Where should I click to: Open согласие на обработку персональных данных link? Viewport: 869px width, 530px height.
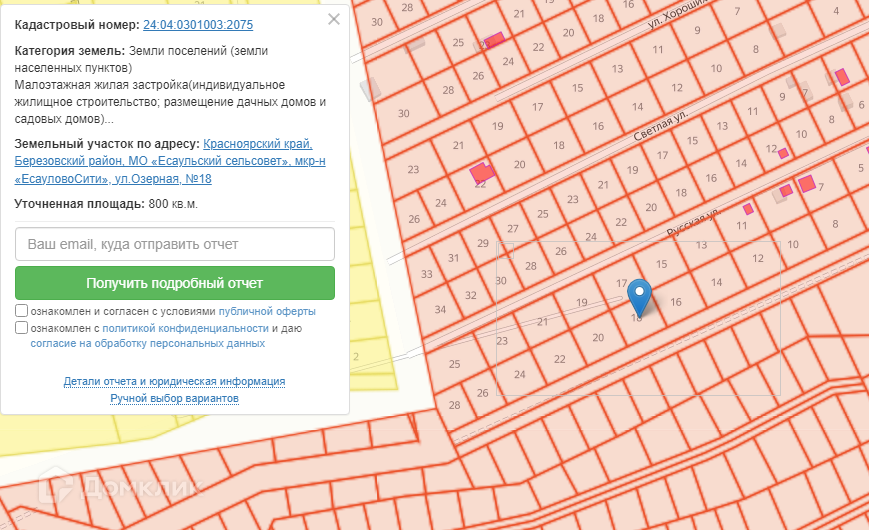[147, 344]
